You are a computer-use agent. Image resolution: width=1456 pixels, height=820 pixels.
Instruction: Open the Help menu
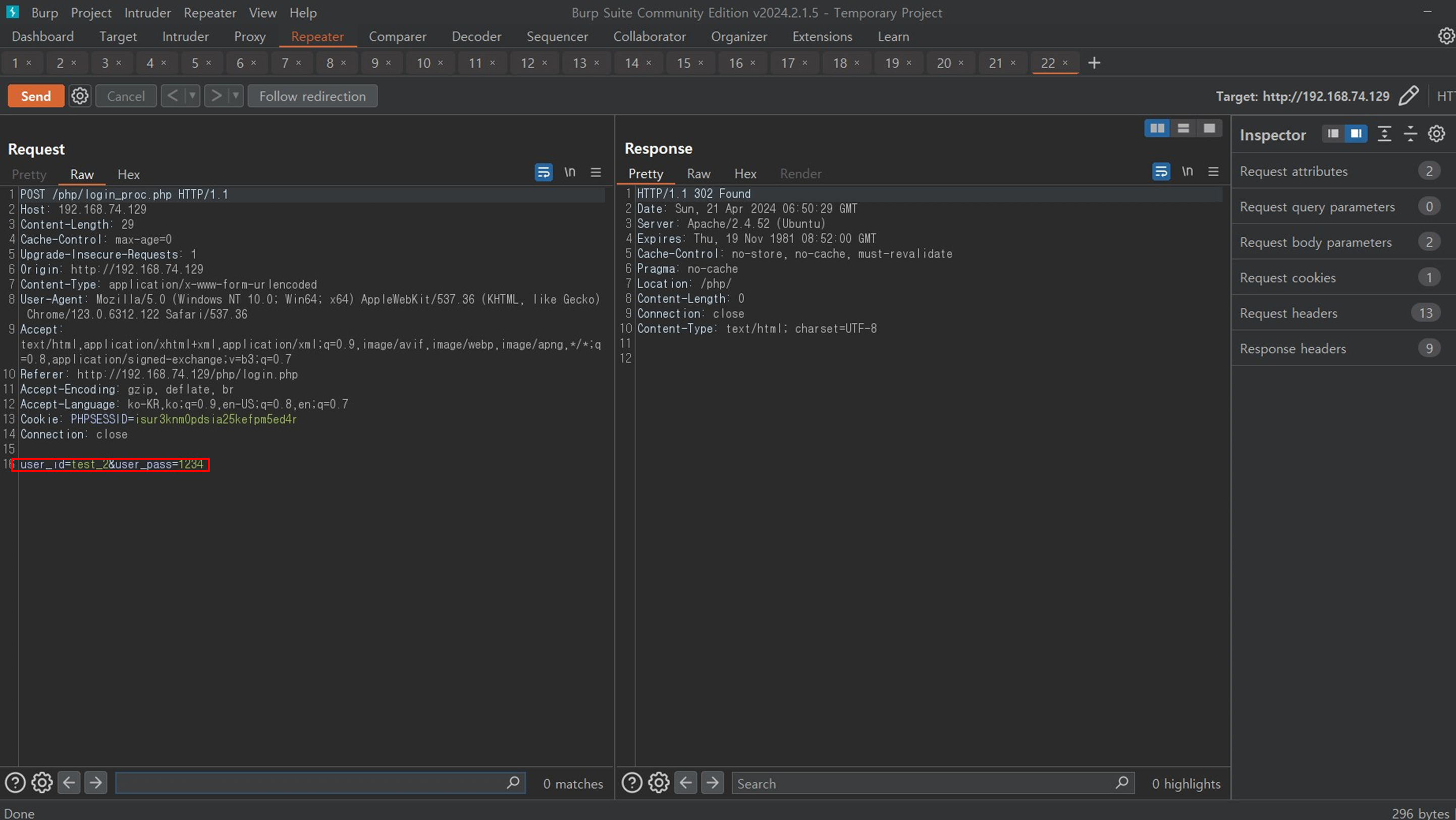pos(303,13)
